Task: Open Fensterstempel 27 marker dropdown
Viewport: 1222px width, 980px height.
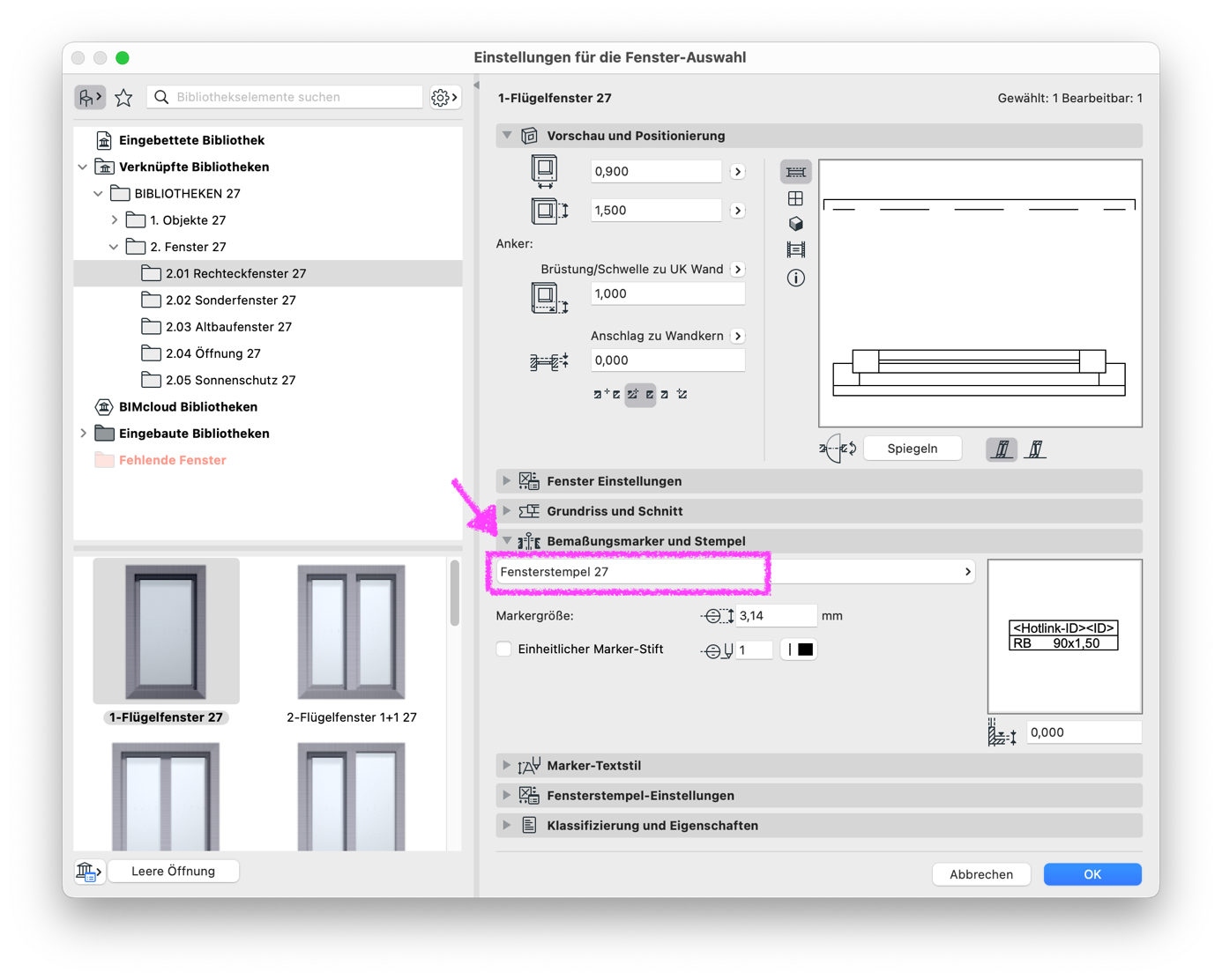Action: (735, 572)
